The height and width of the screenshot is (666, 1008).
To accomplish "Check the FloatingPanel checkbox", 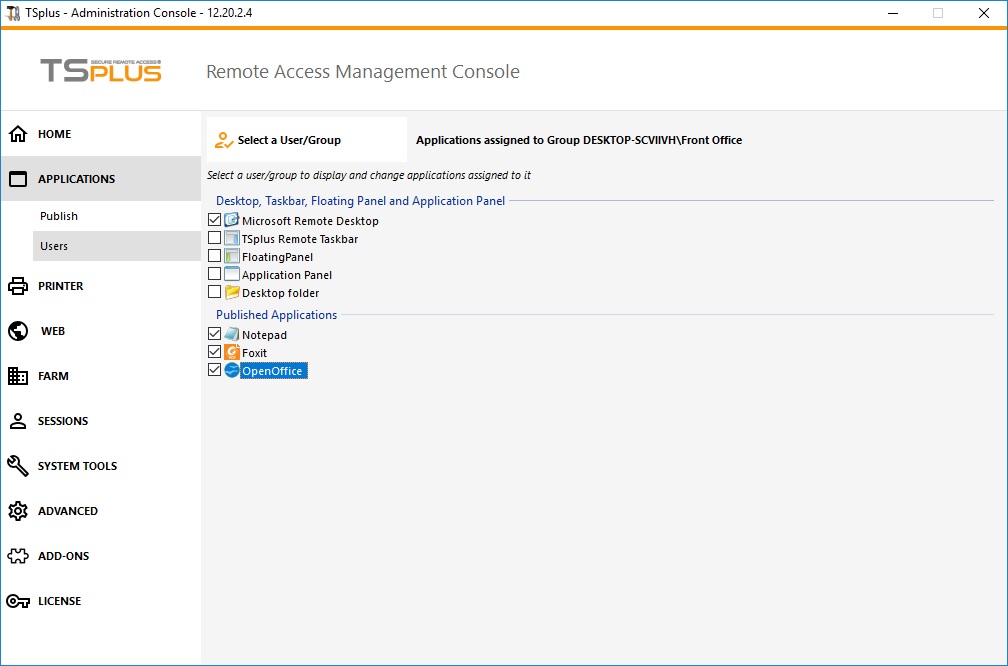I will pos(214,256).
